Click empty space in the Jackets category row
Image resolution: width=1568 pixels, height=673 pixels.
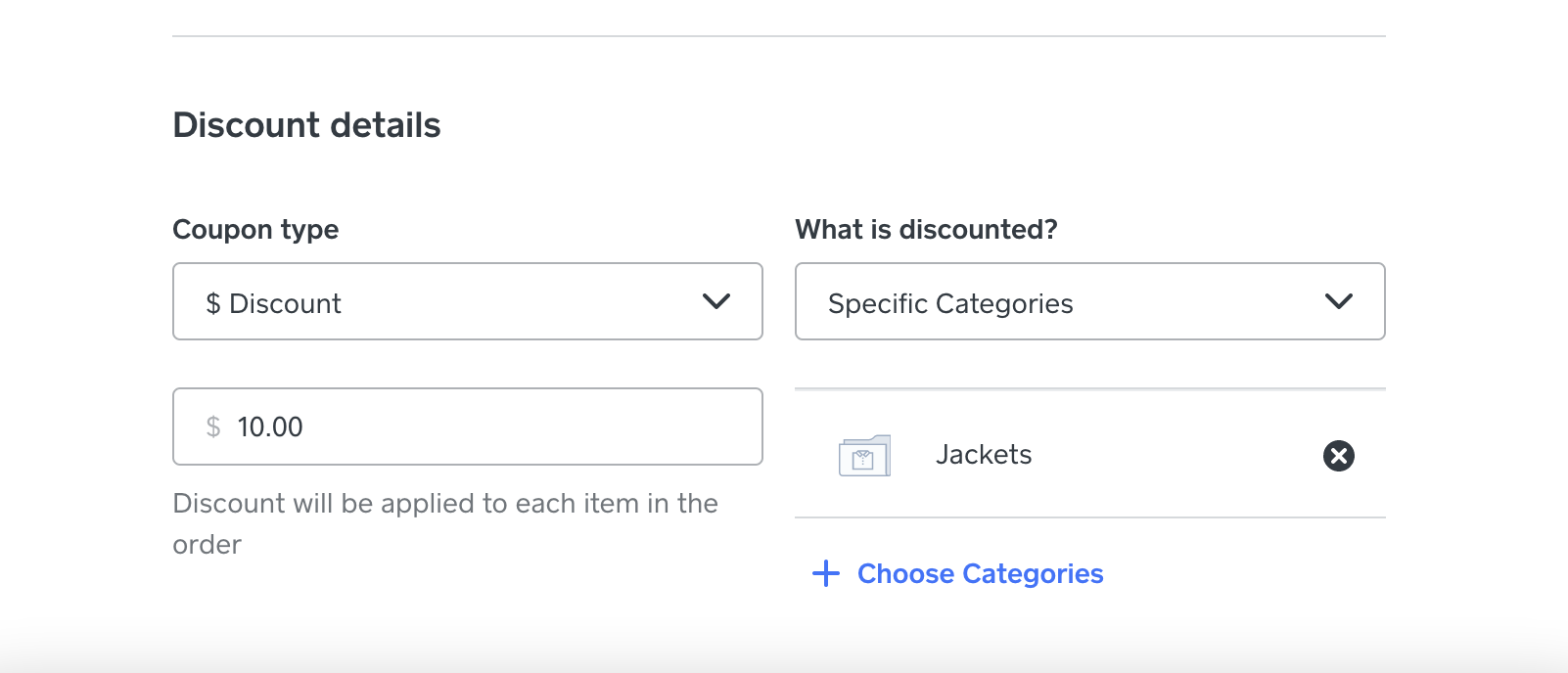pos(1175,455)
